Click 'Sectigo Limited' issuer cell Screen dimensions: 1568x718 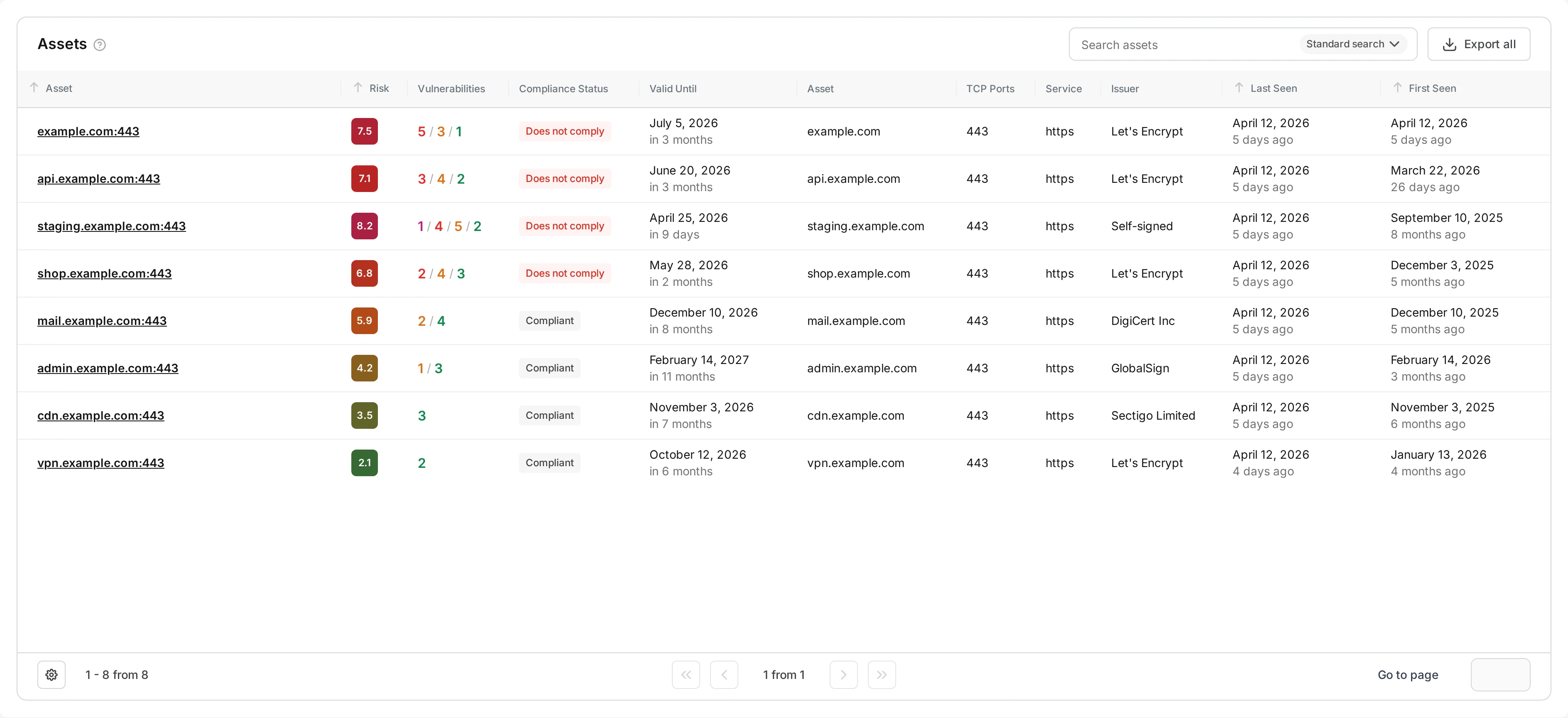coord(1154,416)
